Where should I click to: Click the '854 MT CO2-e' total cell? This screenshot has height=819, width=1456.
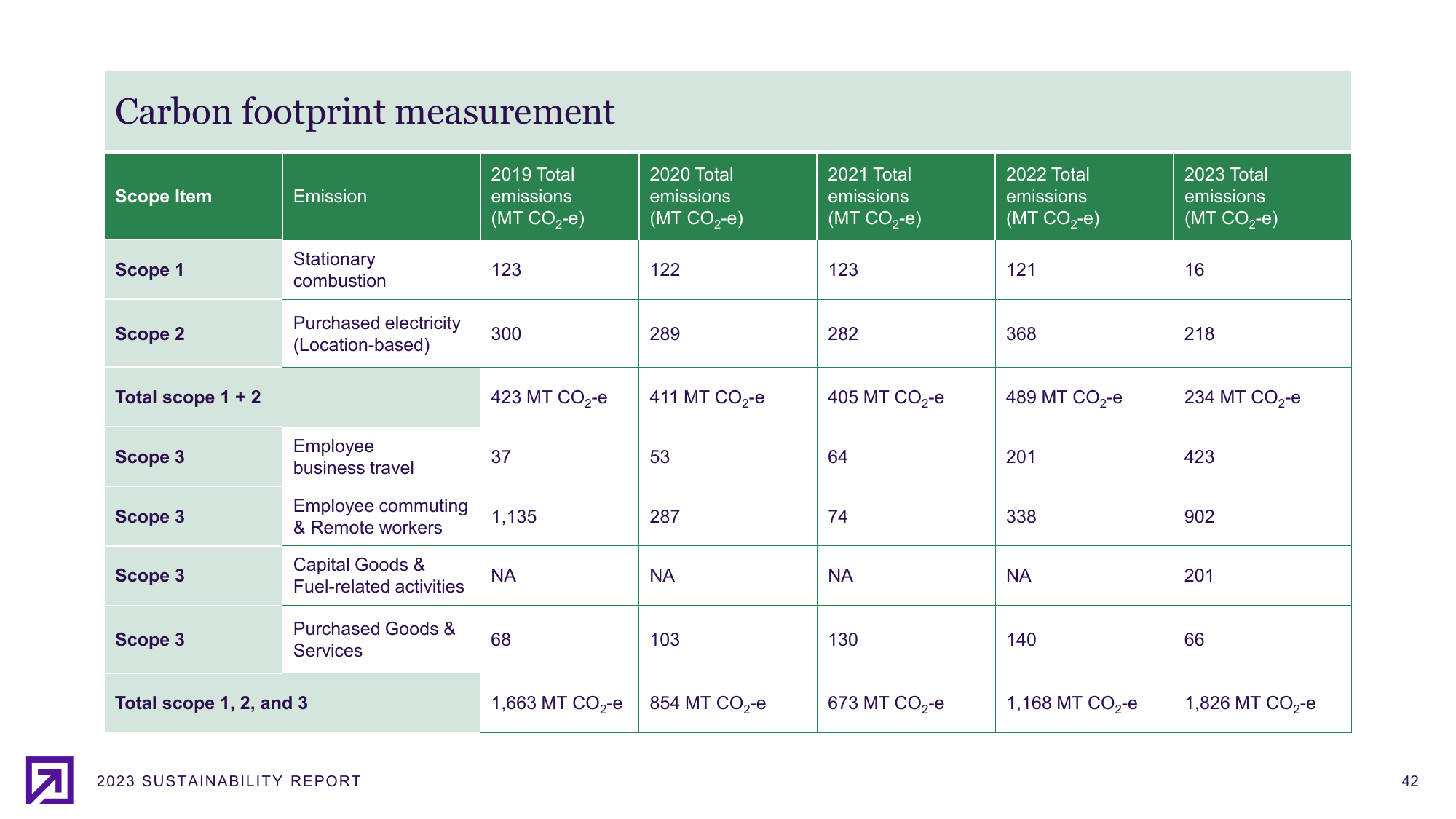727,703
